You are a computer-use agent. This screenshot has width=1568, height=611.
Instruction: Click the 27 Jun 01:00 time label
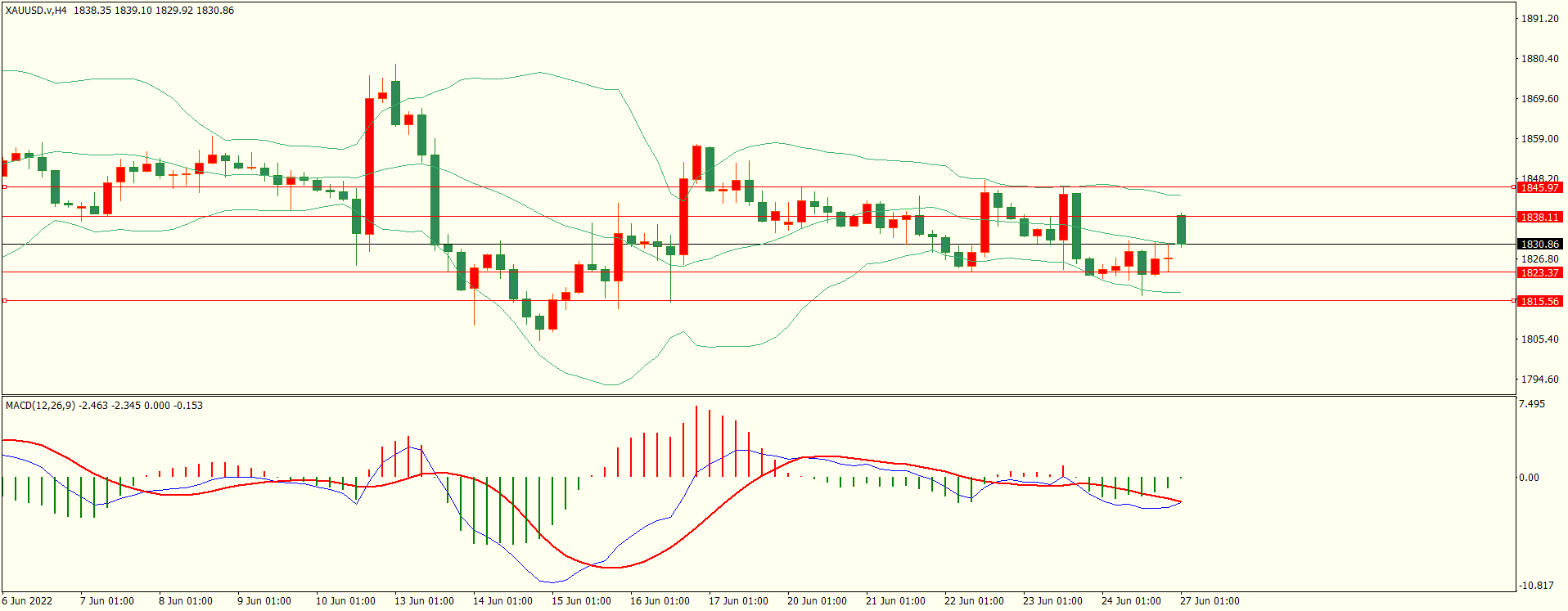(1210, 601)
